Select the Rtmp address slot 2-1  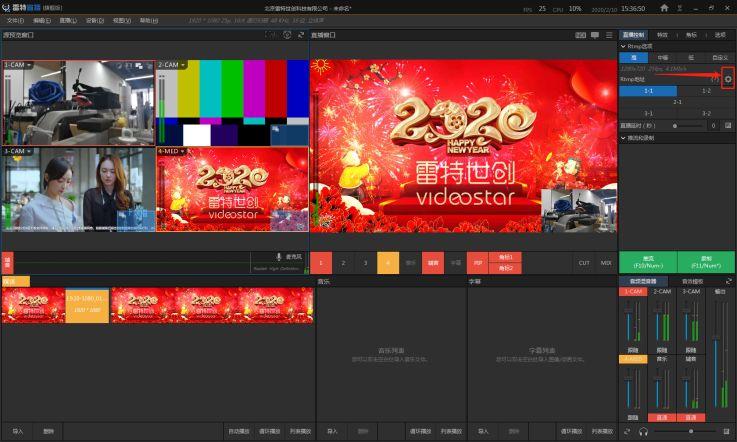[x=677, y=102]
